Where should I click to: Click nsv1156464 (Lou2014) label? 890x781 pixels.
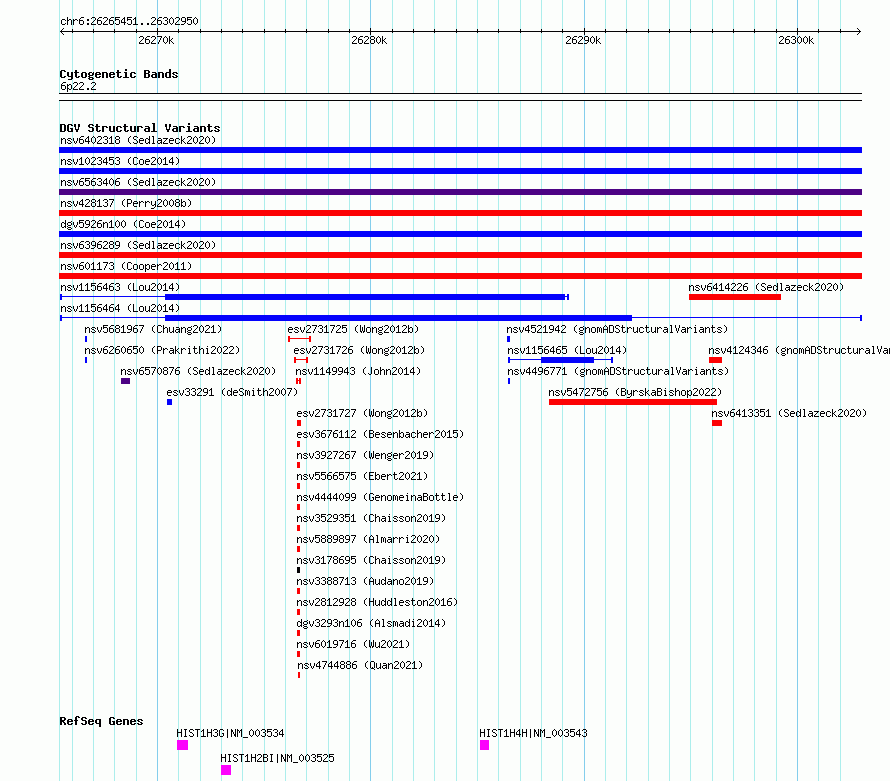[120, 308]
